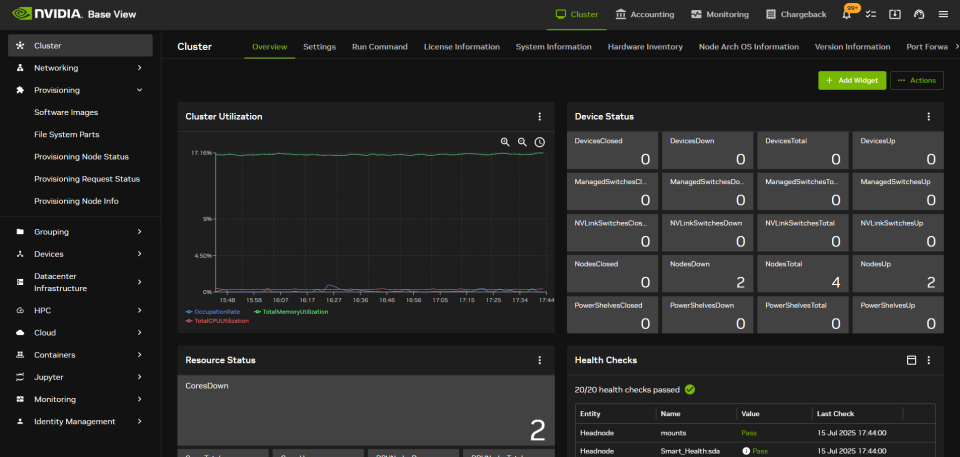The width and height of the screenshot is (960, 457).
Task: Click the clock time-range icon on chart
Action: click(x=540, y=143)
